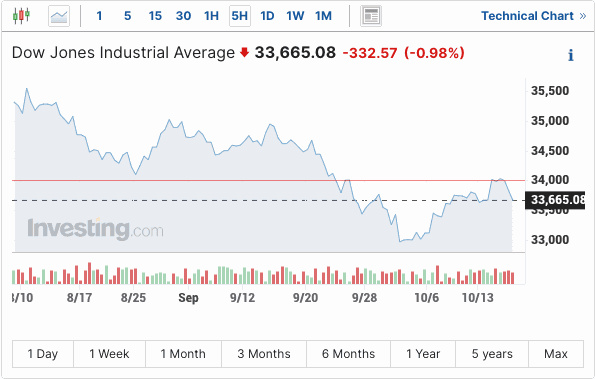Show the 5 years range
This screenshot has height=379, width=595.
(x=492, y=354)
